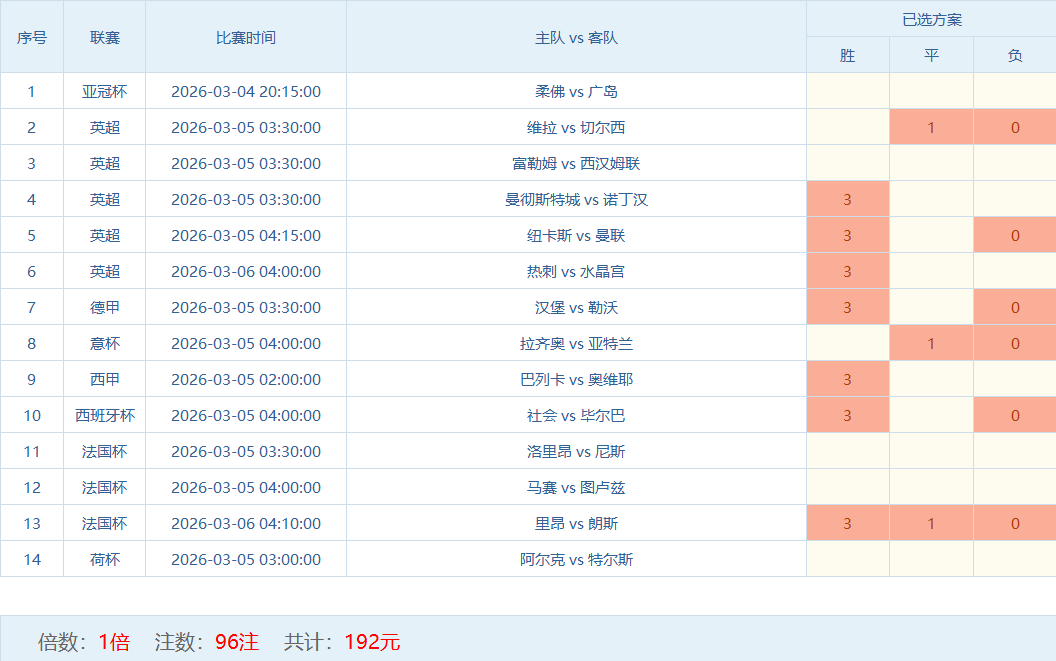Toggle the 平 (1) pick for 拉齐奥 vs 亚特兰
1056x661 pixels.
click(x=931, y=343)
